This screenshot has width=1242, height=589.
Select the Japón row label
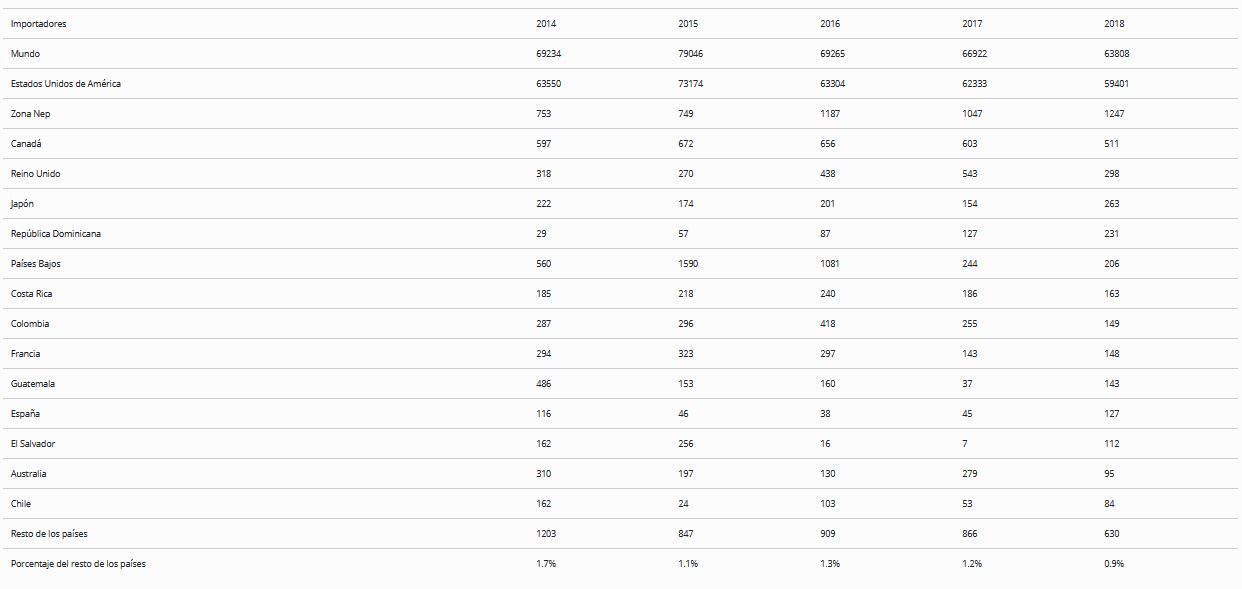coord(23,204)
